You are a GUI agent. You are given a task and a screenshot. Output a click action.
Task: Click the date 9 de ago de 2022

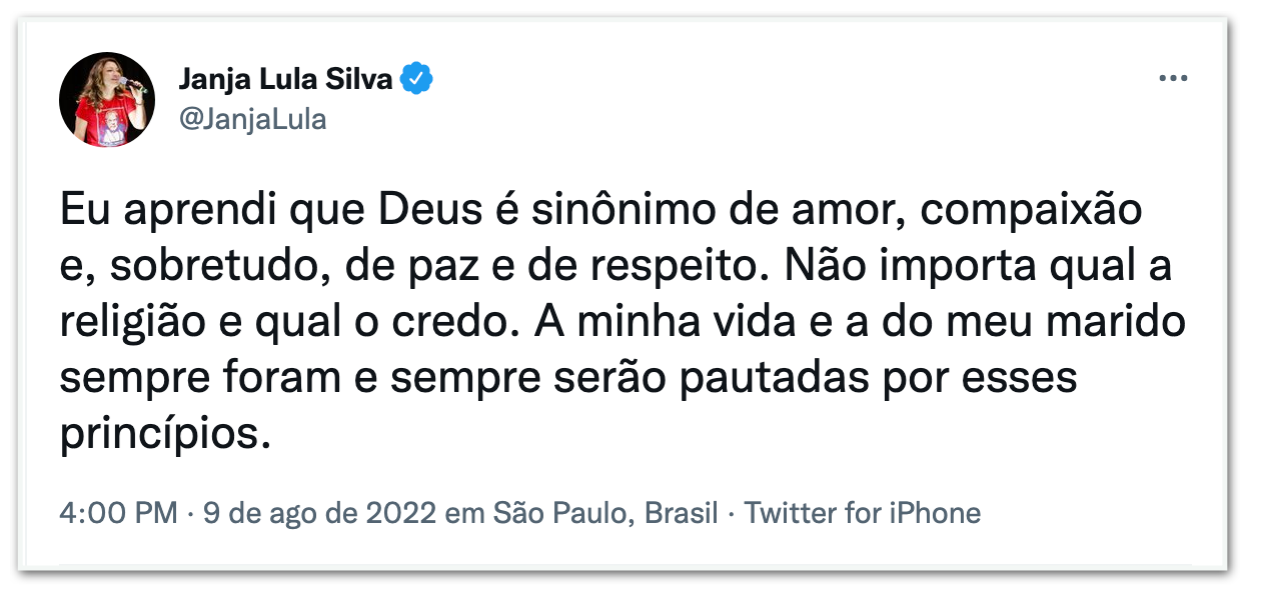coord(319,514)
